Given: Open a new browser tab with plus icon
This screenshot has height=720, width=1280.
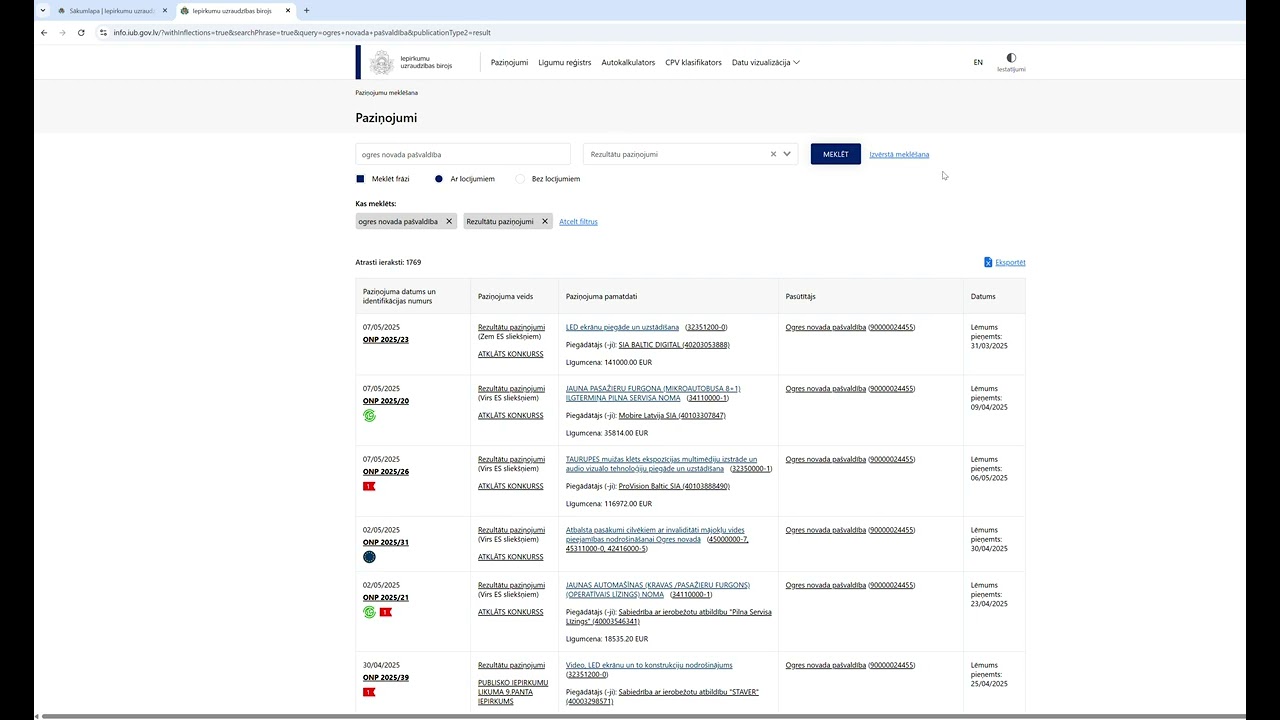Looking at the screenshot, I should tap(306, 10).
